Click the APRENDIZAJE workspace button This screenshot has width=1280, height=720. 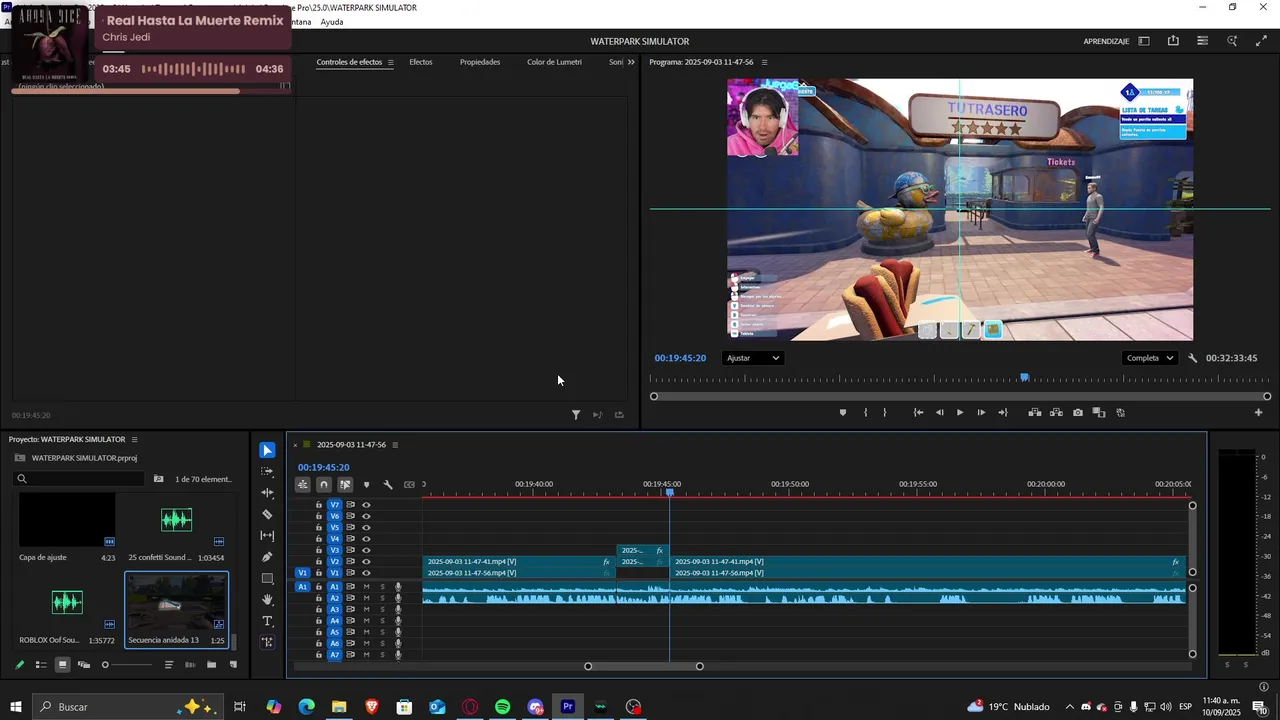tap(1106, 41)
